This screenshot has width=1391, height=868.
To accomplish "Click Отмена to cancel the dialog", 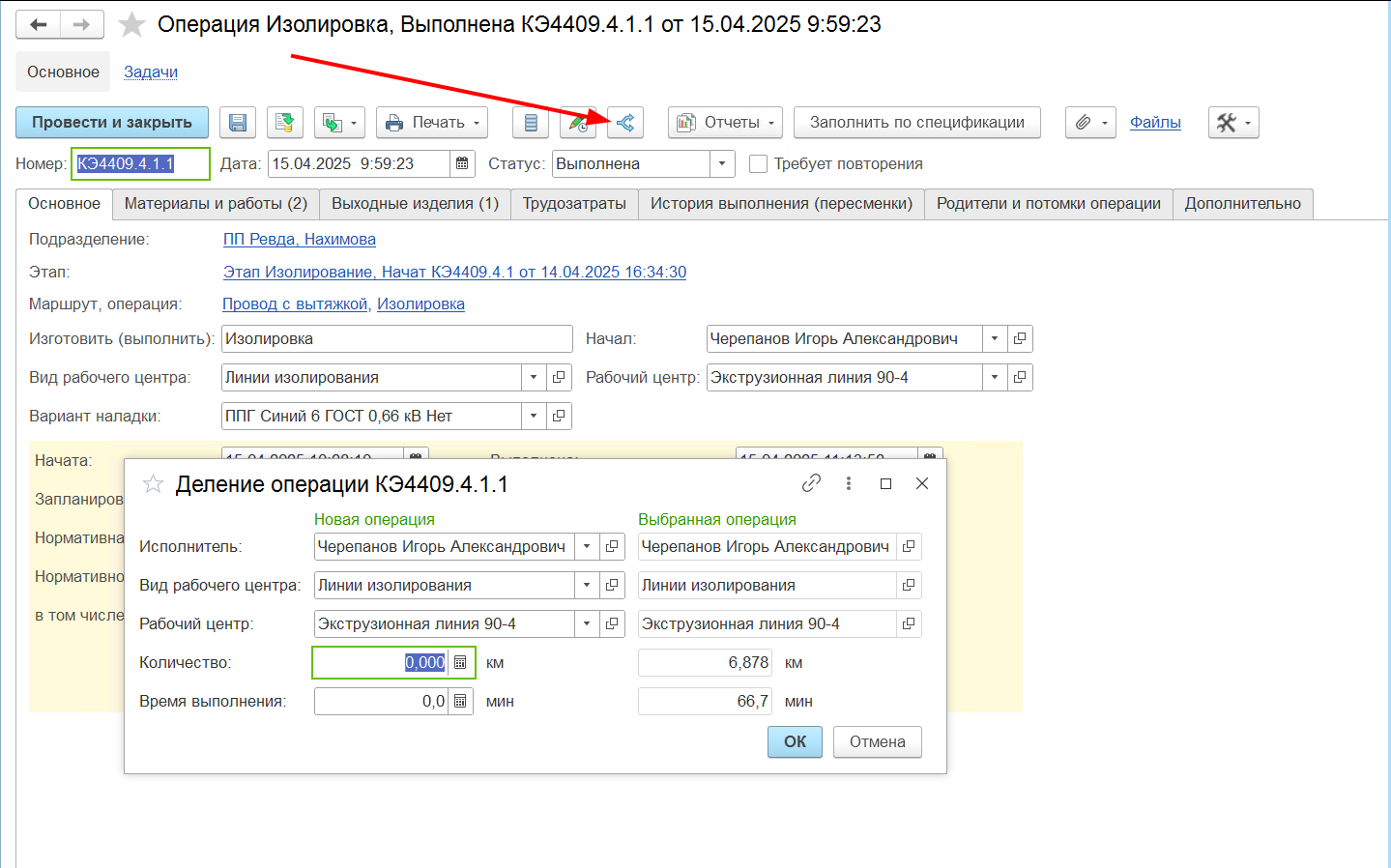I will (878, 742).
